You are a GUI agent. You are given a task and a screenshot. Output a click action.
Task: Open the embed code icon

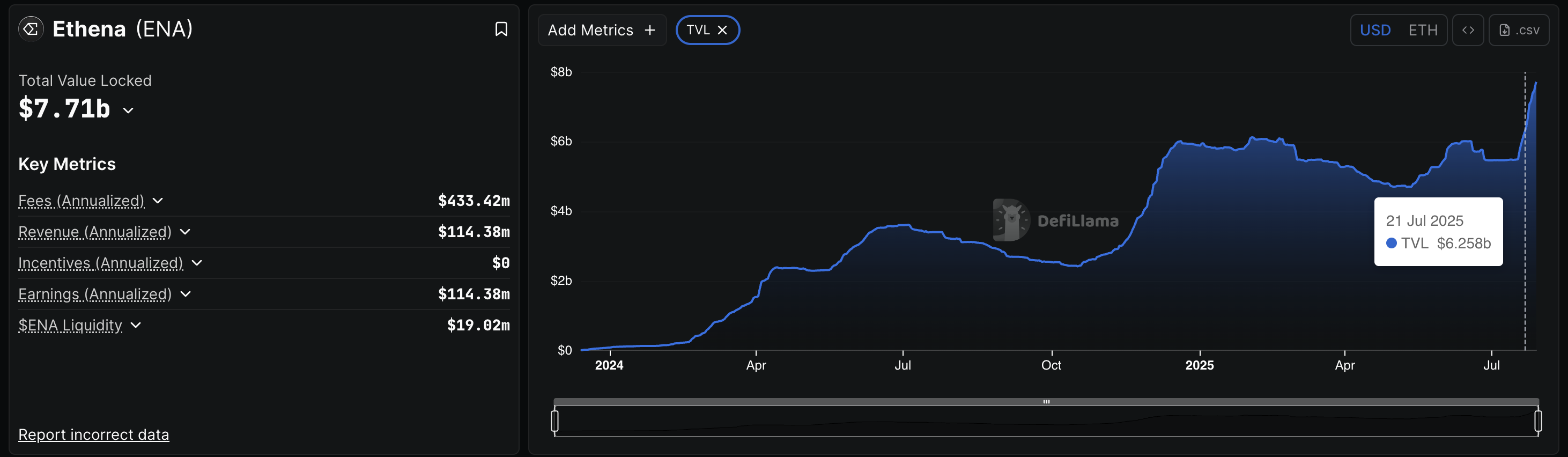point(1468,30)
